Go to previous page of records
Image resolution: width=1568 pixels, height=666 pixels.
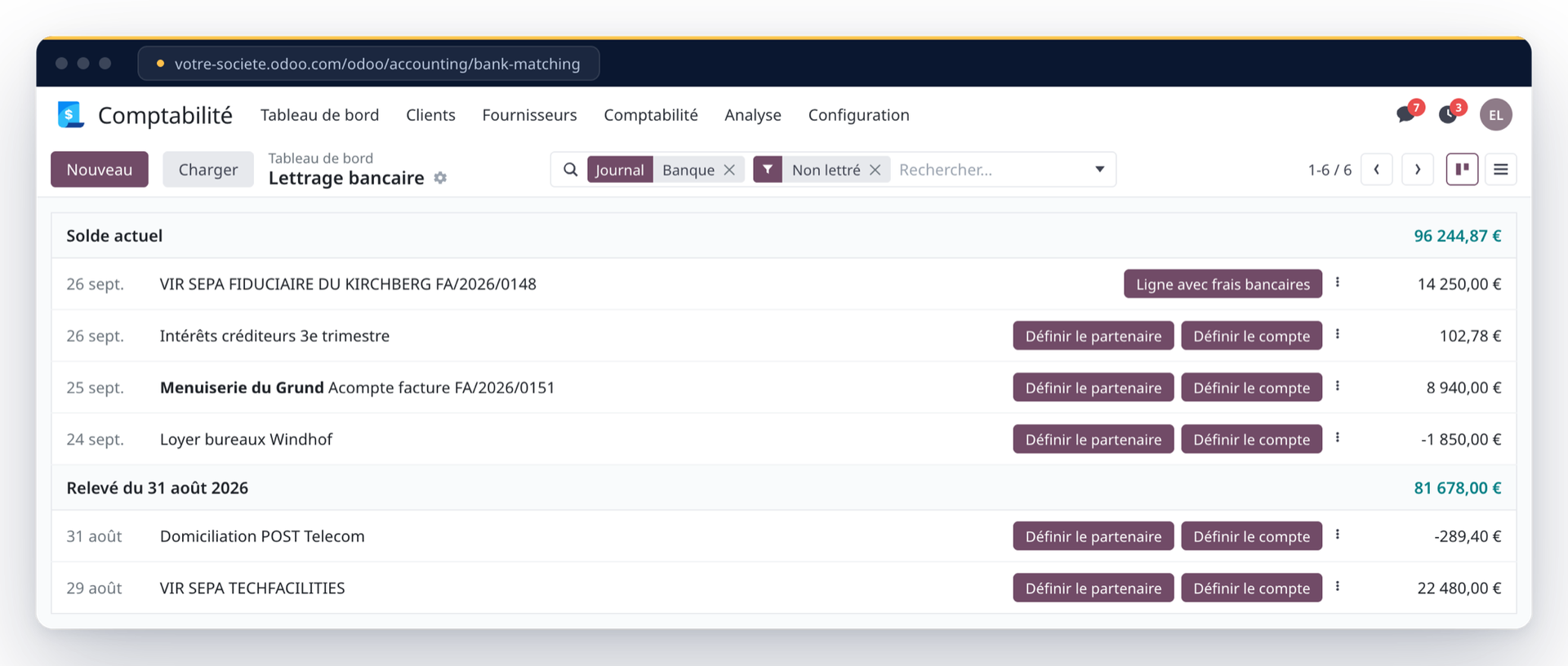(x=1377, y=170)
